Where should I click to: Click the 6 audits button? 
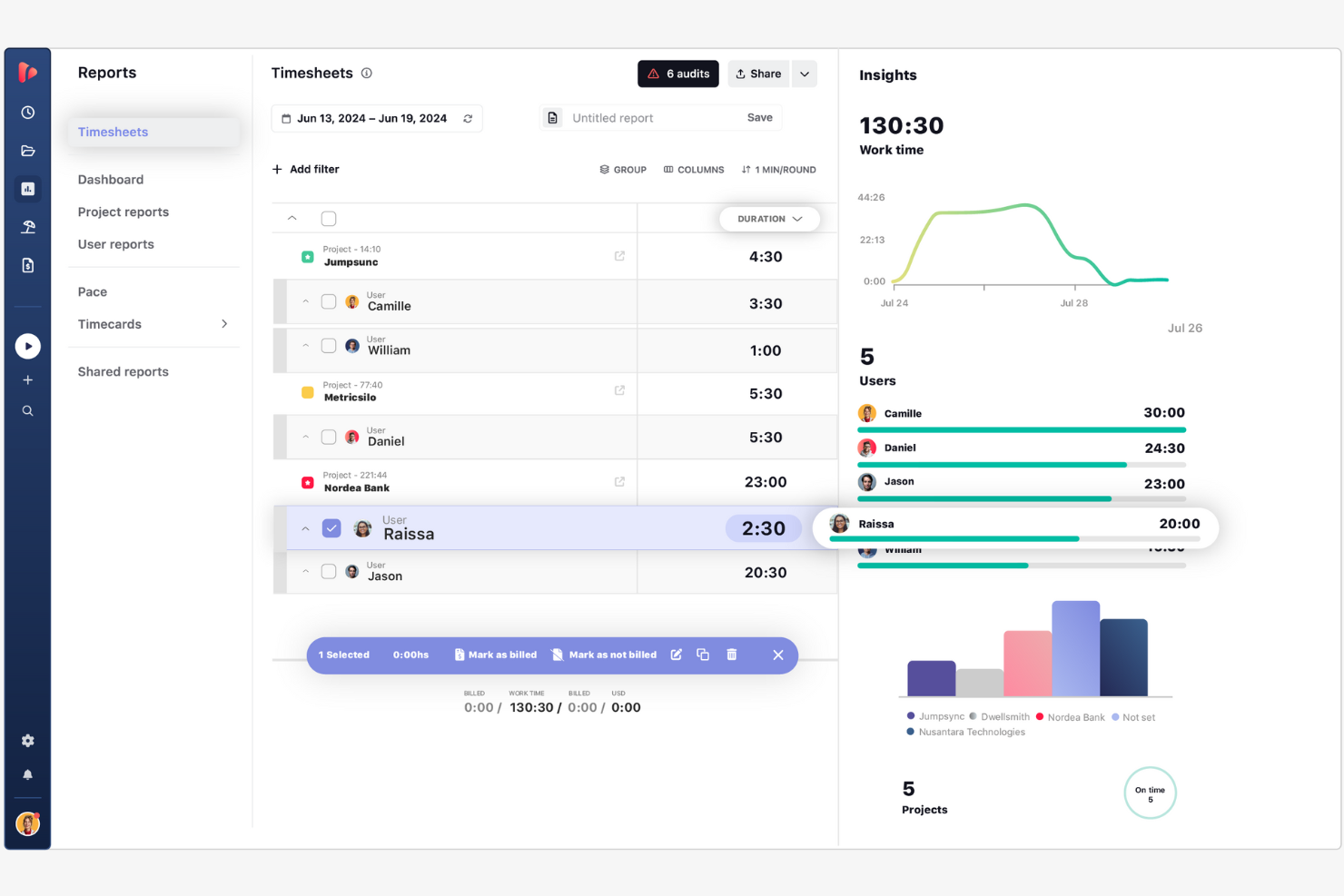(x=678, y=74)
